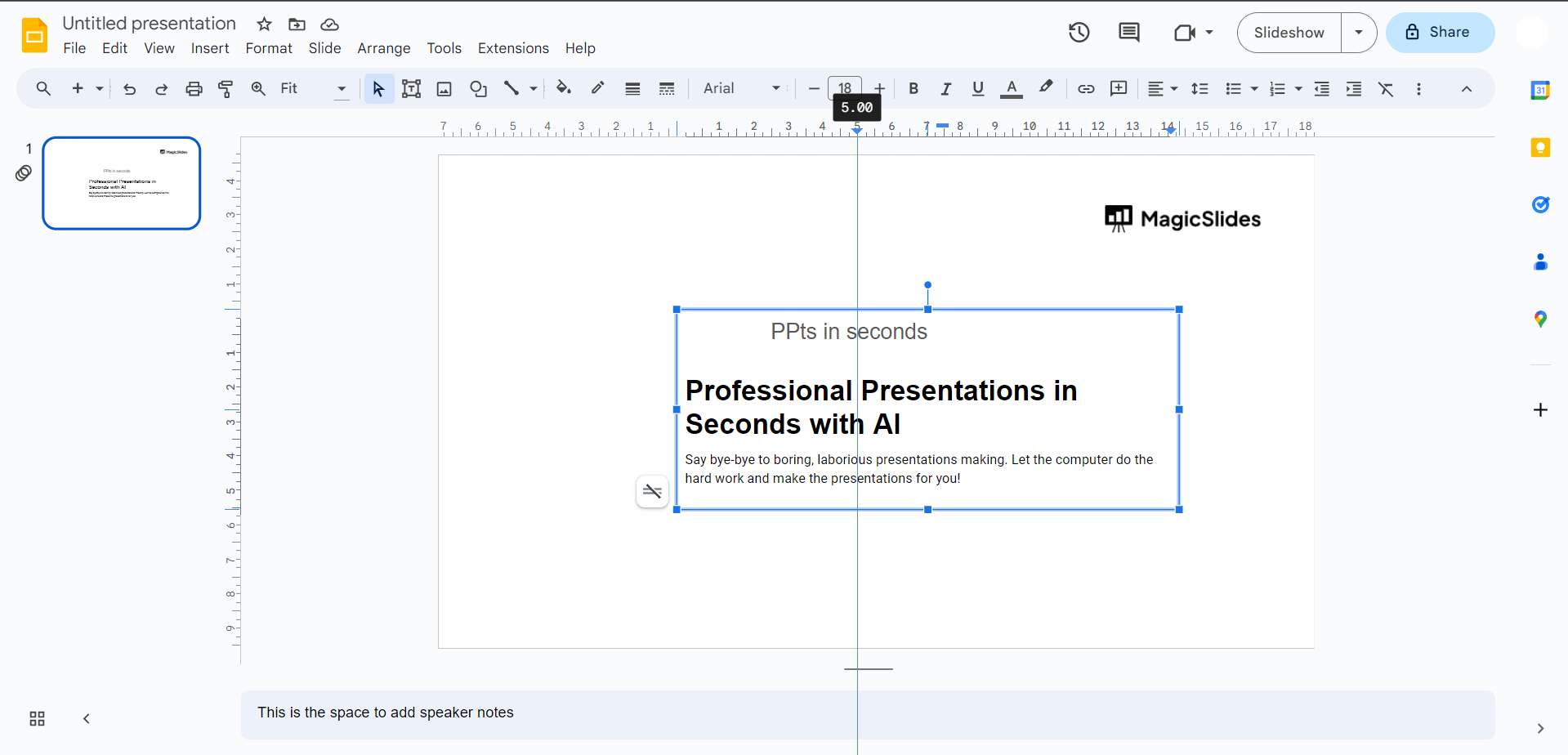Toggle italic text style
Screen dimensions: 1568x755
coord(945,89)
